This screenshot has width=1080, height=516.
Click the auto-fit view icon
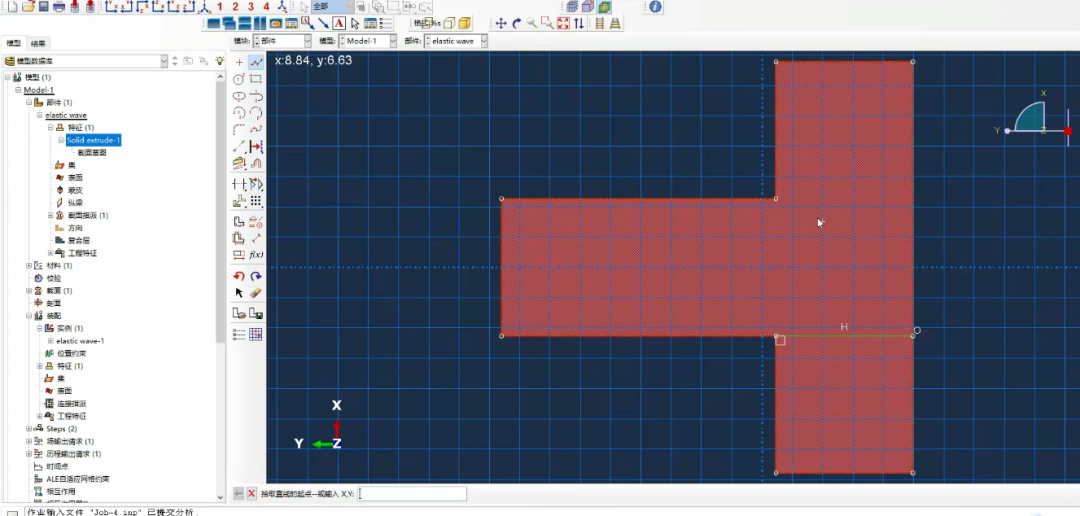point(563,23)
